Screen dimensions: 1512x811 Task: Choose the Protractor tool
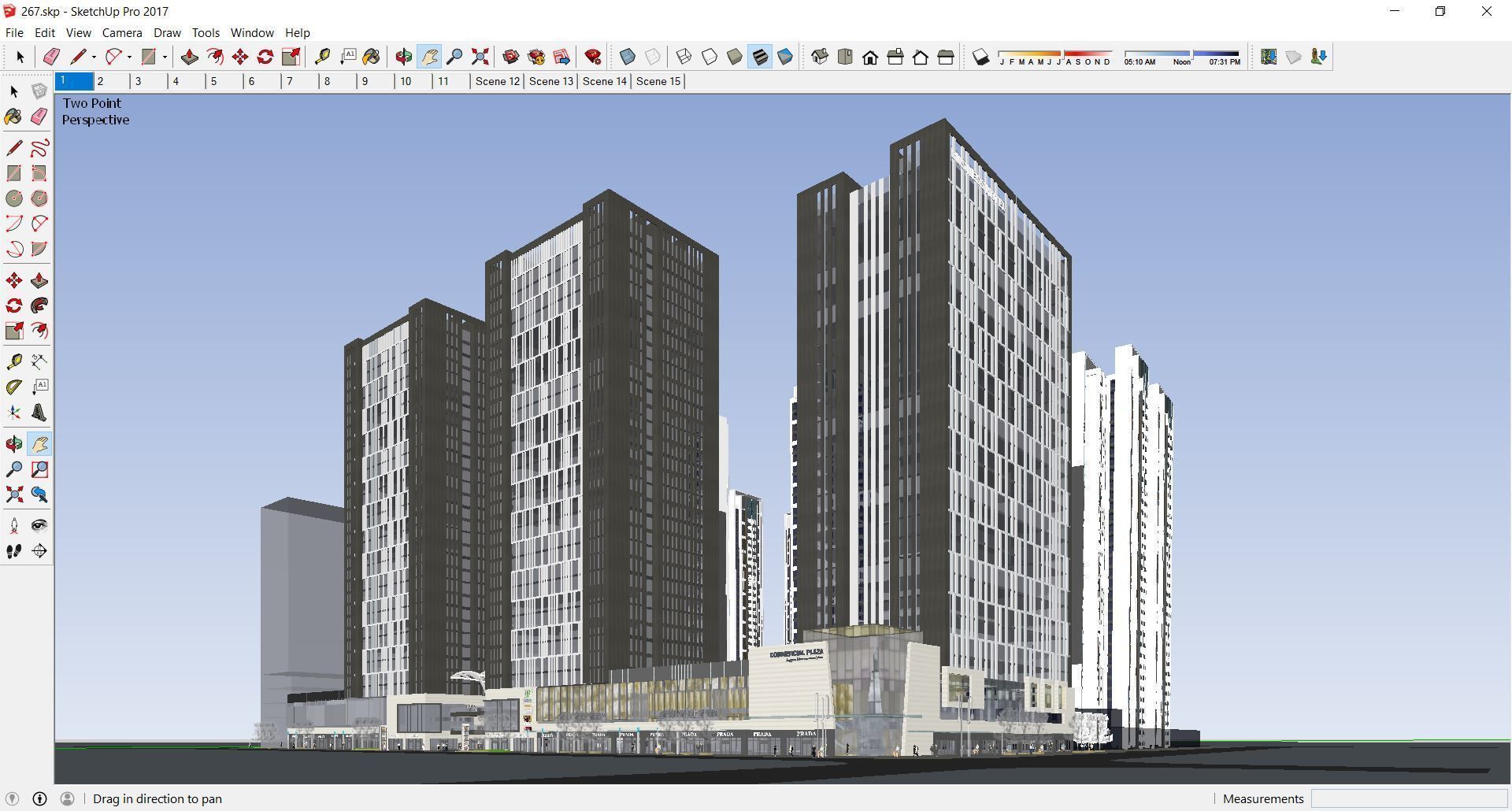(14, 387)
